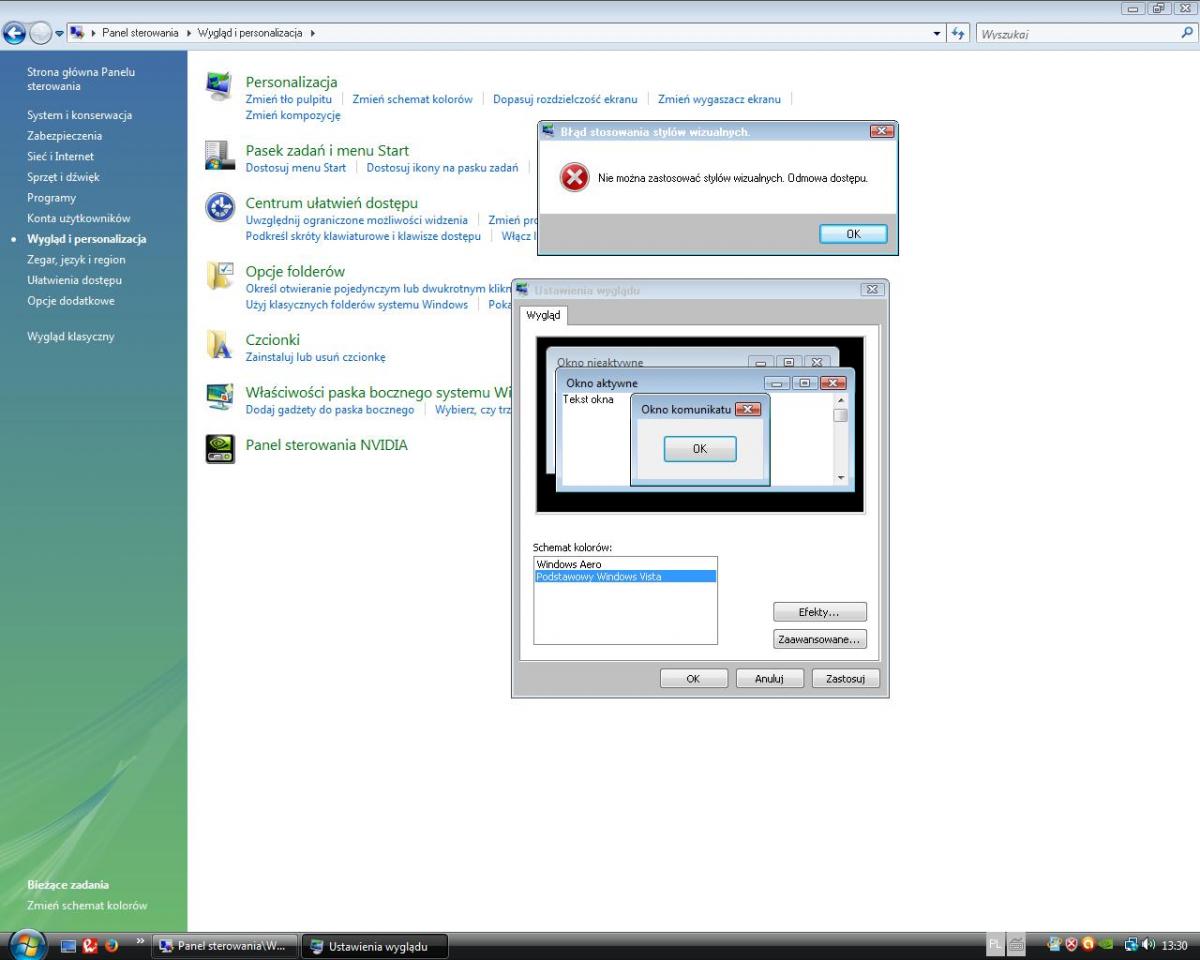1200x960 pixels.
Task: Click the Zmień tło pulpitu link
Action: pyautogui.click(x=289, y=99)
